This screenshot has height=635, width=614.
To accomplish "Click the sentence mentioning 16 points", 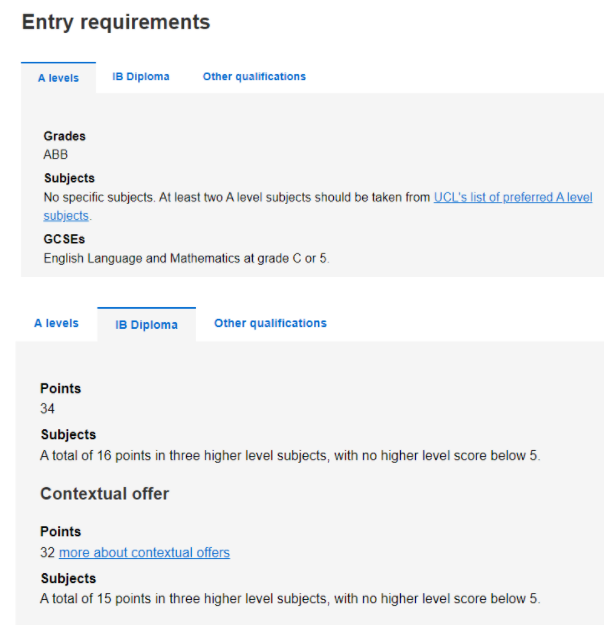I will (x=290, y=456).
